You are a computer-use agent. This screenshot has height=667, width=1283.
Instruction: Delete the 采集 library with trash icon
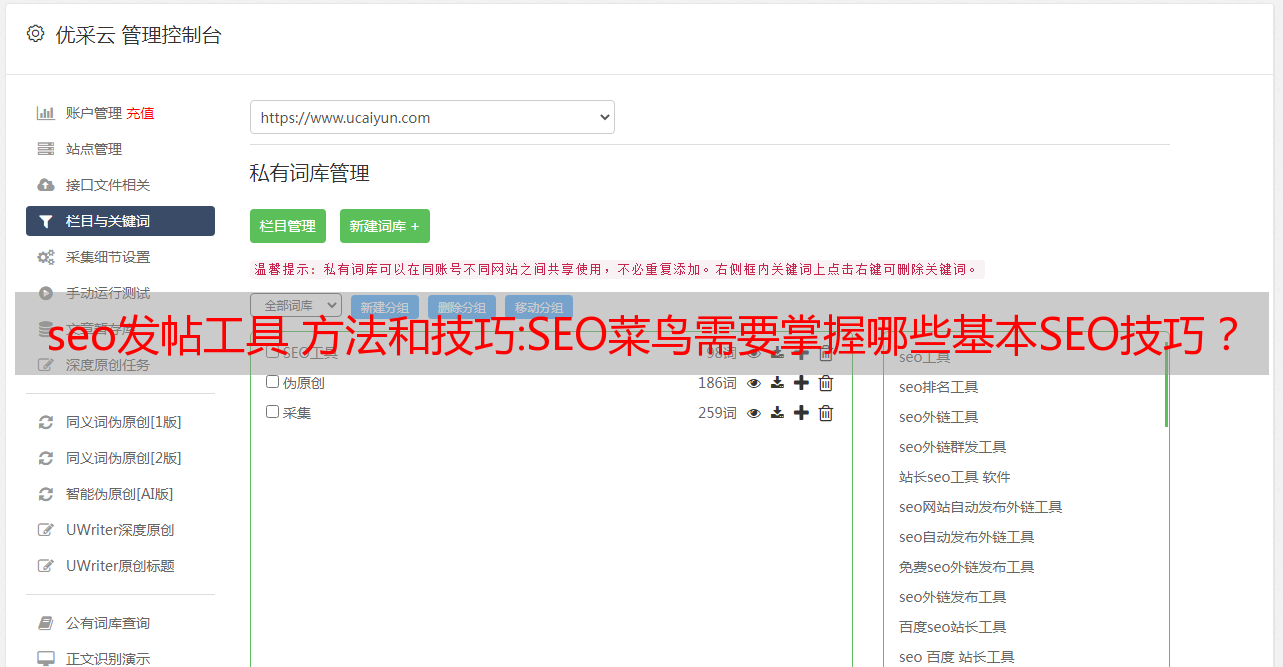(825, 413)
